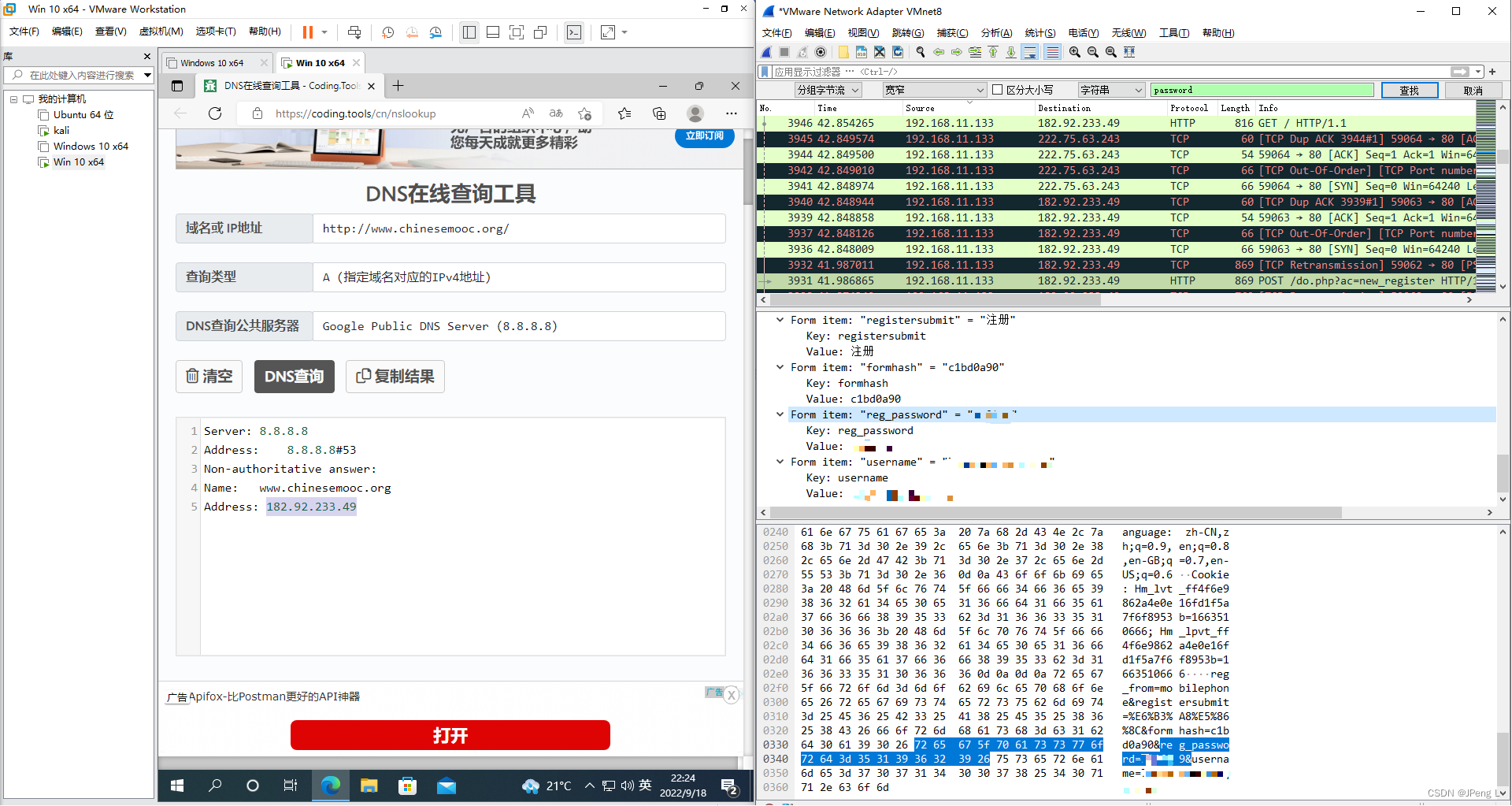
Task: Click the DNS查询 button
Action: (295, 377)
